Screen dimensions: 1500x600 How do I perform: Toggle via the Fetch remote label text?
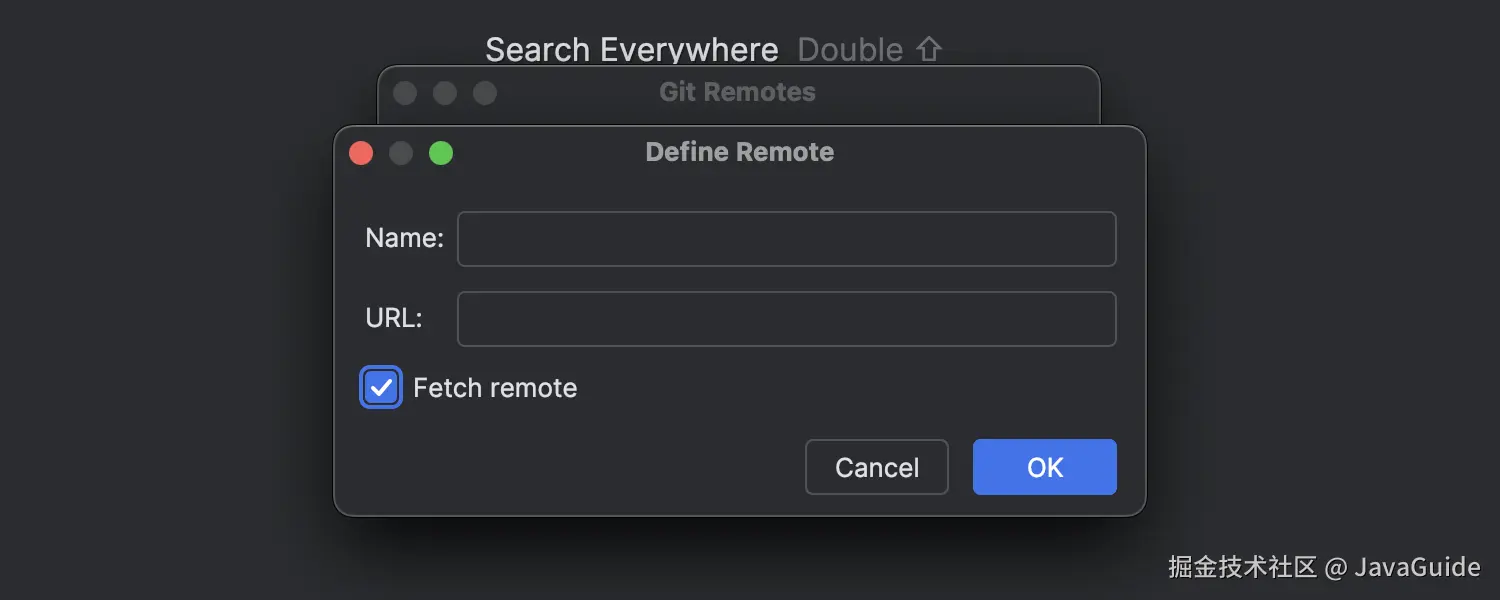coord(495,388)
